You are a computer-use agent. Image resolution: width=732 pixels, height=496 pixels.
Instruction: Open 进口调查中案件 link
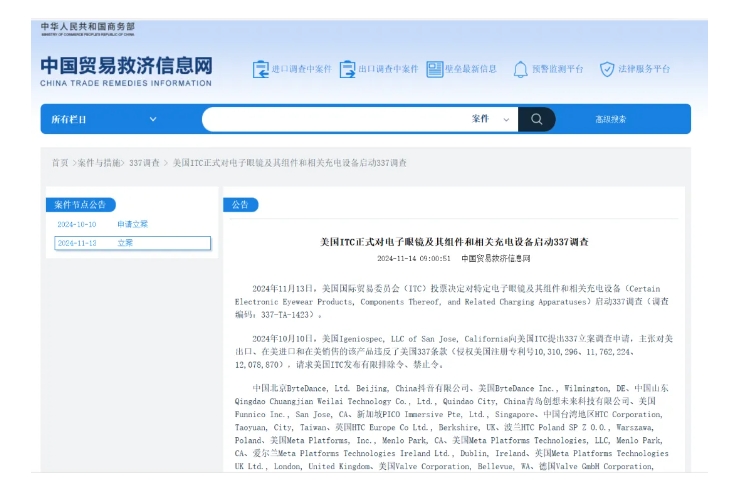coord(302,69)
